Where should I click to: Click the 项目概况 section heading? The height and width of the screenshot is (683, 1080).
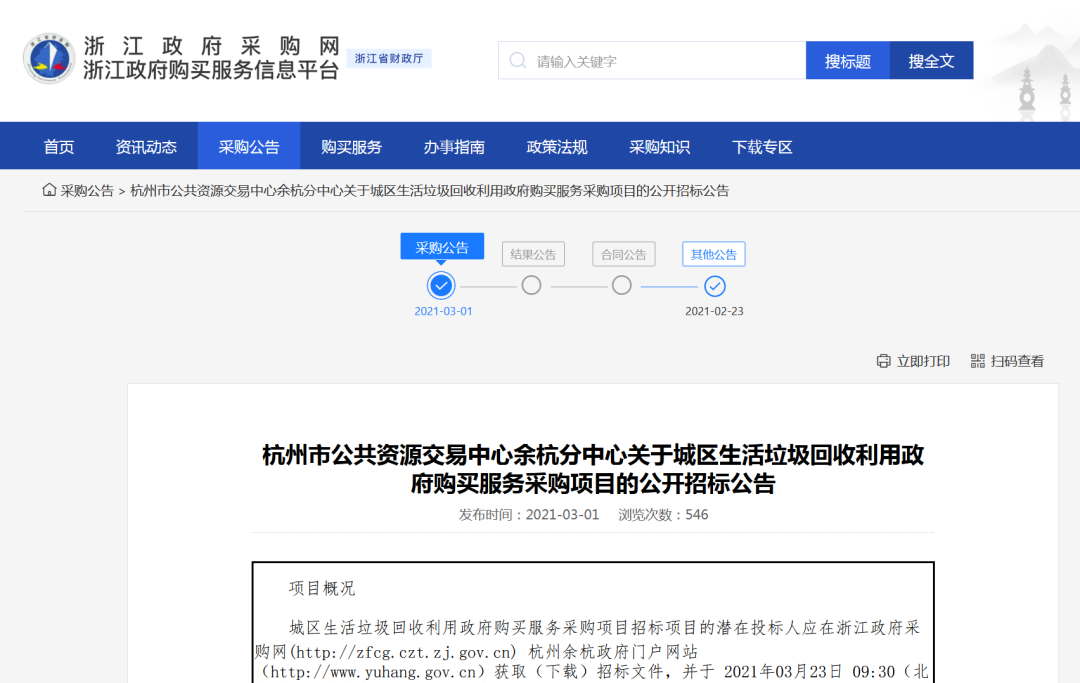click(x=322, y=588)
